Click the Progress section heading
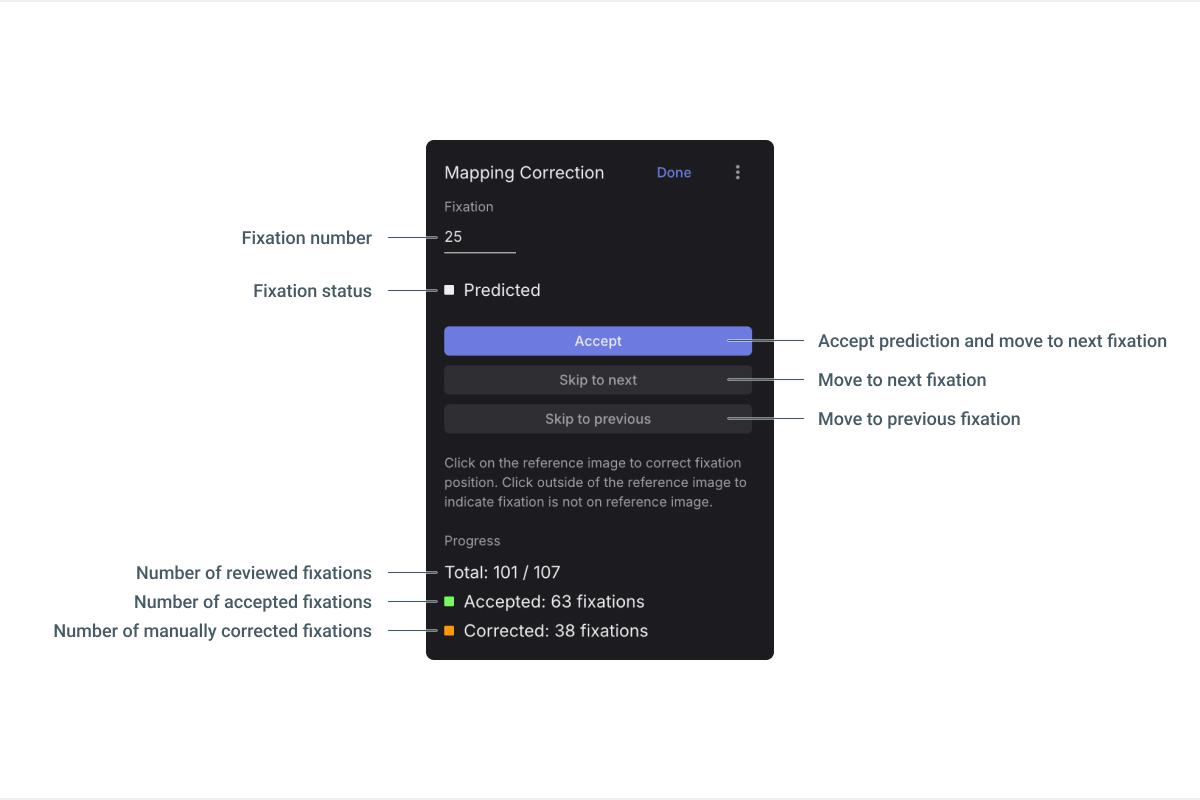 (x=472, y=541)
